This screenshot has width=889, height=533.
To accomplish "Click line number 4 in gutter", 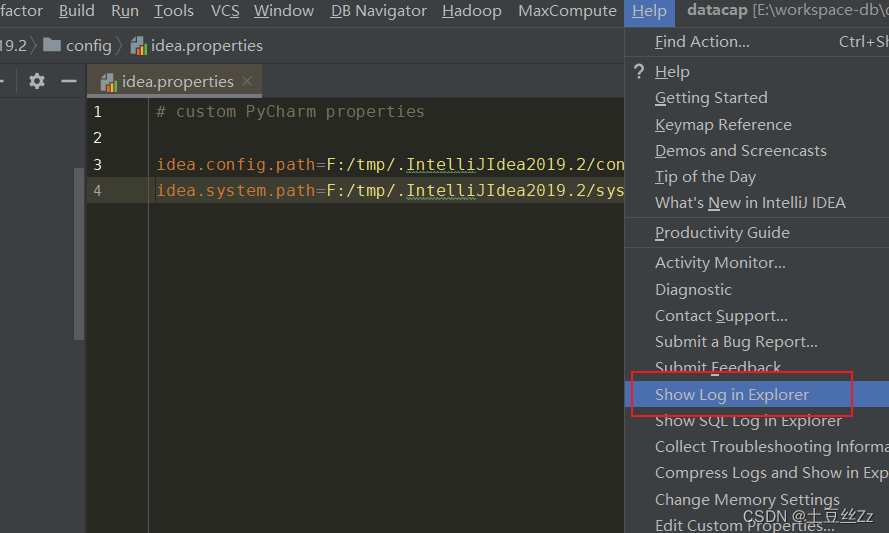I will click(98, 191).
